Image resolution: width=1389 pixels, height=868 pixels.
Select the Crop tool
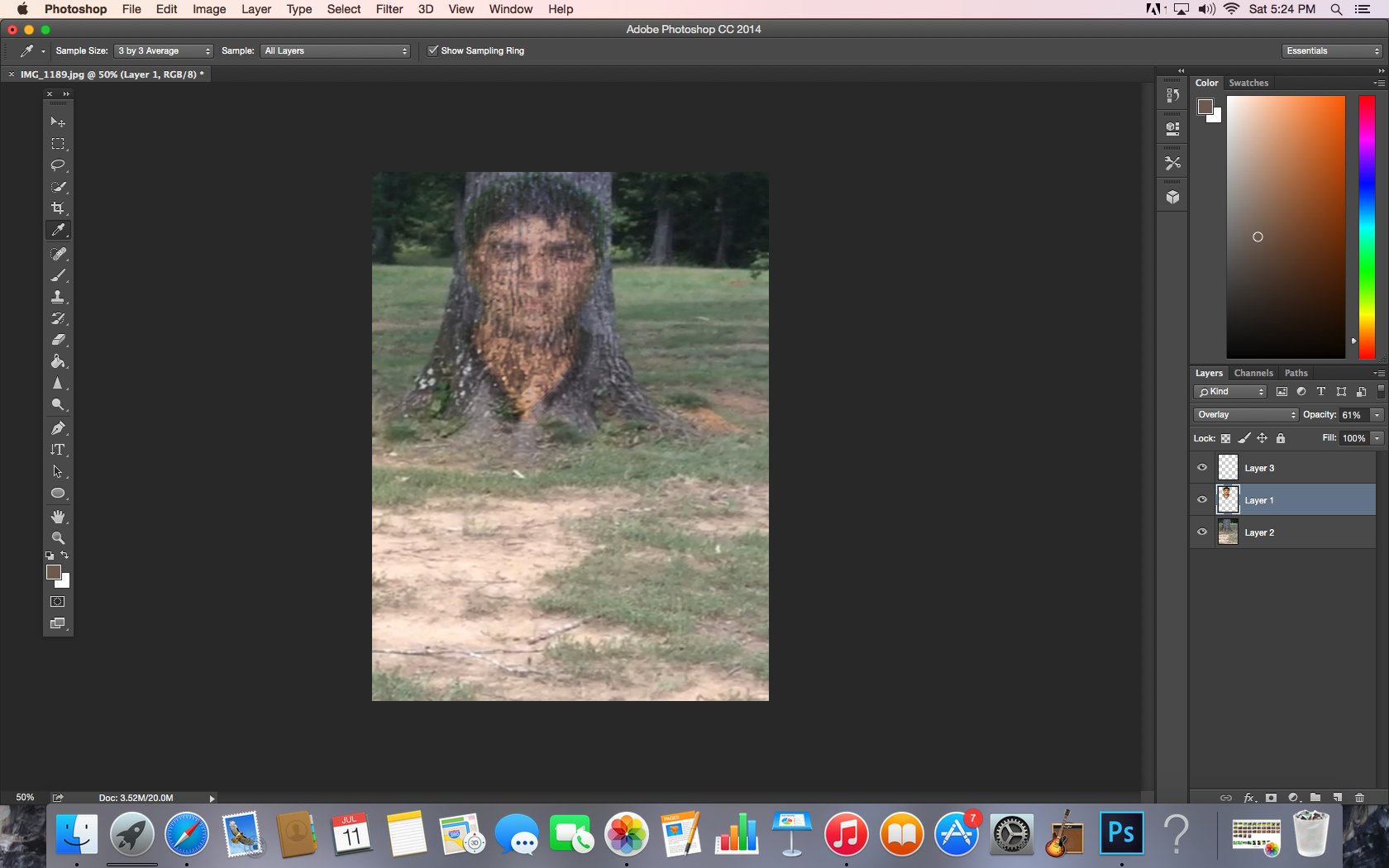click(x=58, y=208)
